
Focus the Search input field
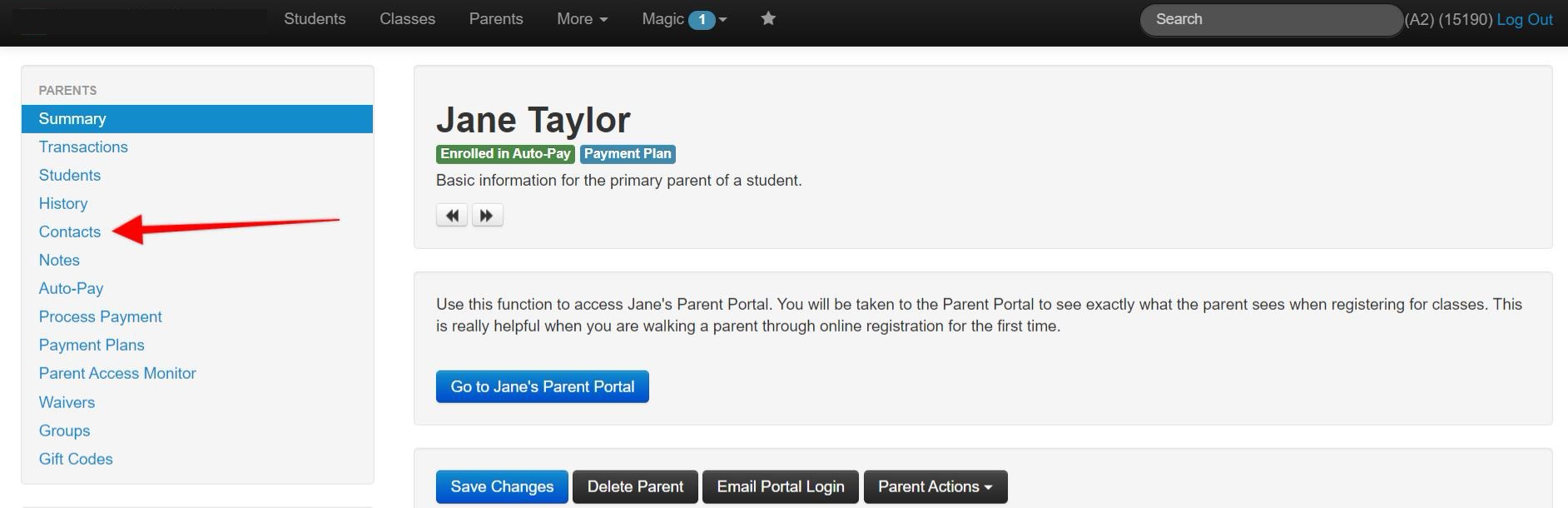coord(1271,19)
